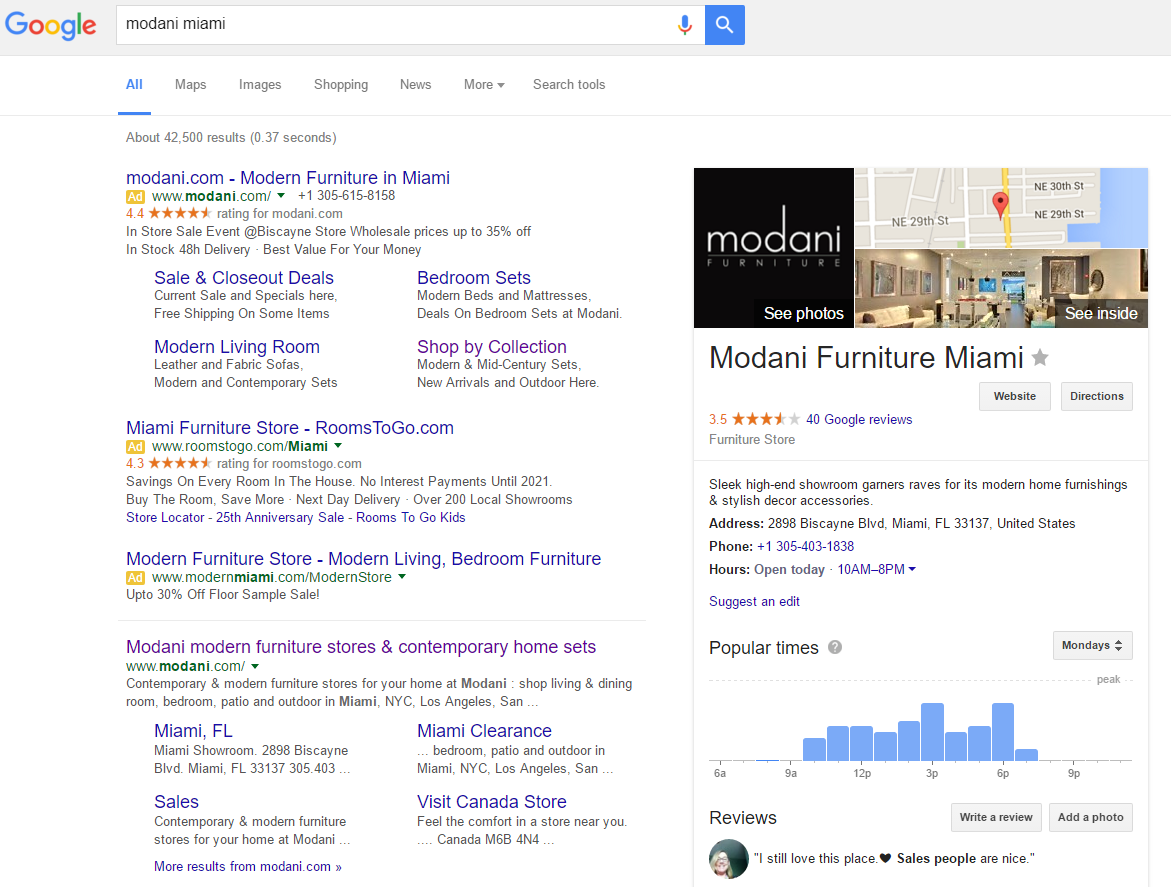Screen dimensions: 1171x887
Task: Expand the hours 10AM–8PM dropdown
Action: 876,570
